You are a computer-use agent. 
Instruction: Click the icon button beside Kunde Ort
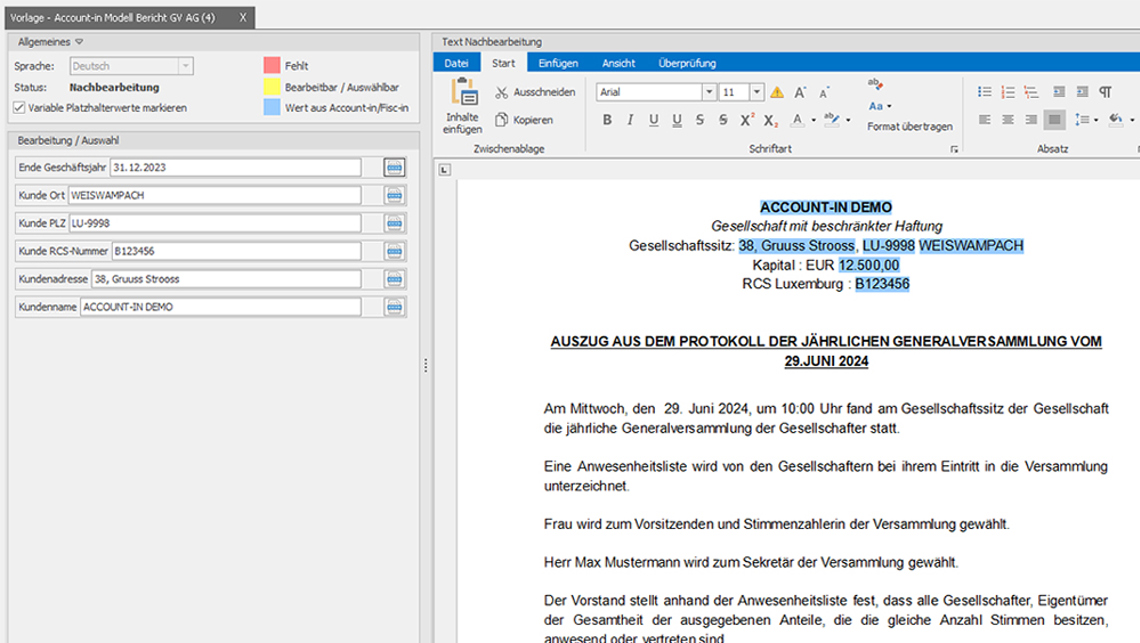tap(394, 195)
